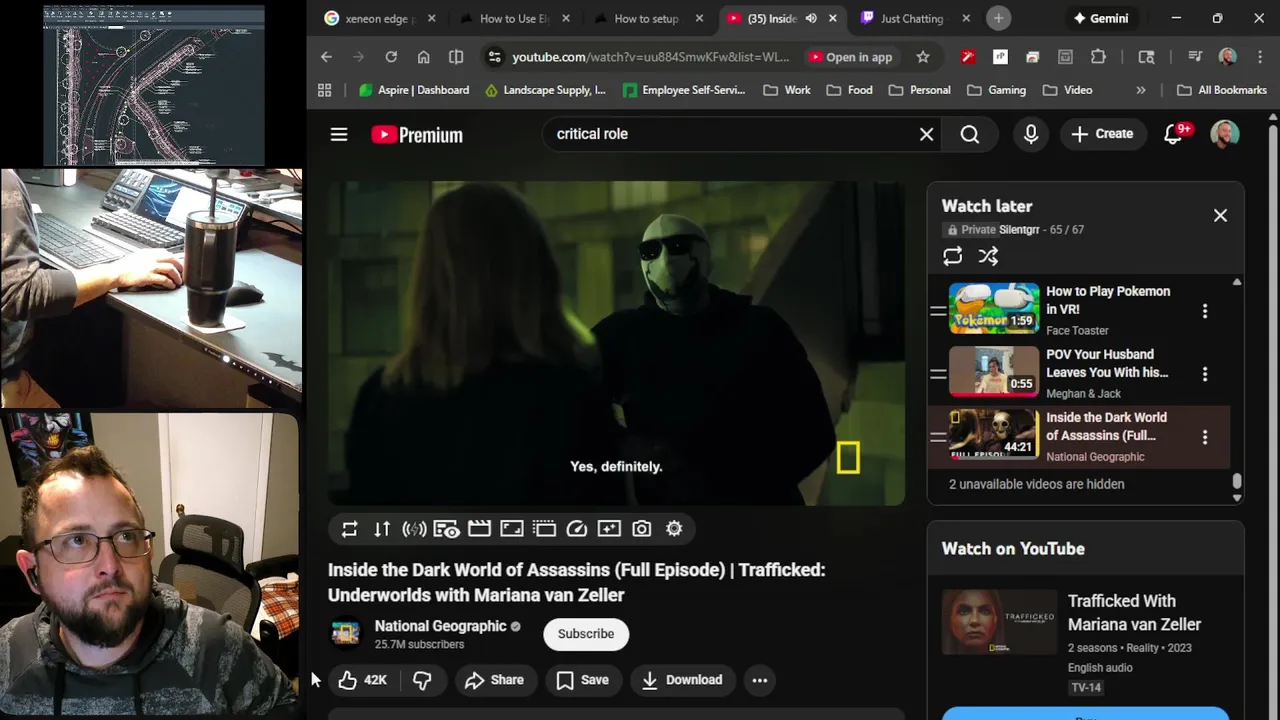
Task: Switch to the Just Chatting Twitch tab
Action: (x=915, y=18)
